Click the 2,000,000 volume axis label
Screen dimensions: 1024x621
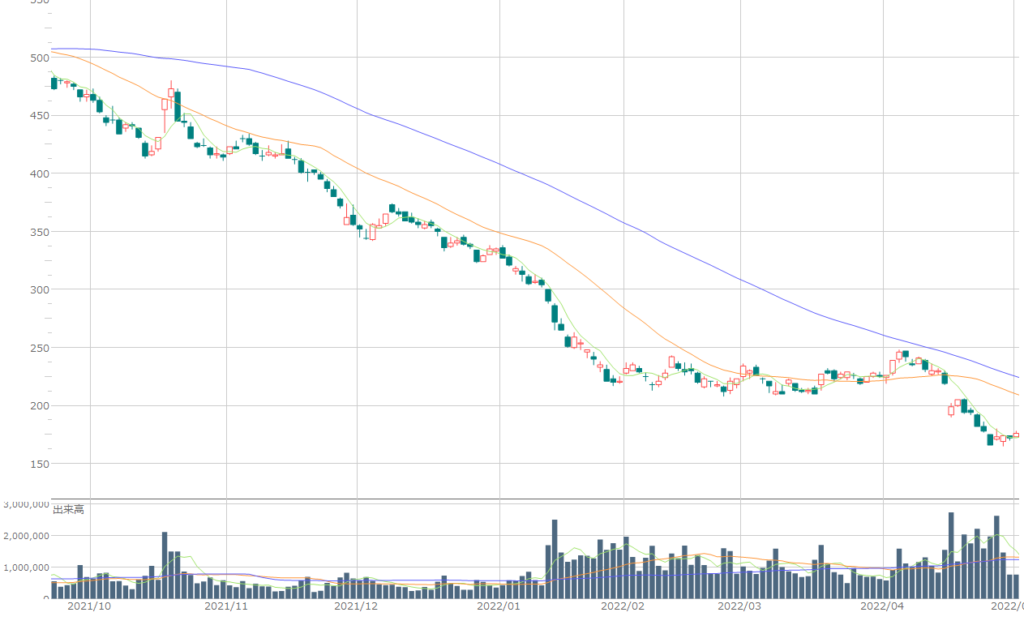(26, 536)
